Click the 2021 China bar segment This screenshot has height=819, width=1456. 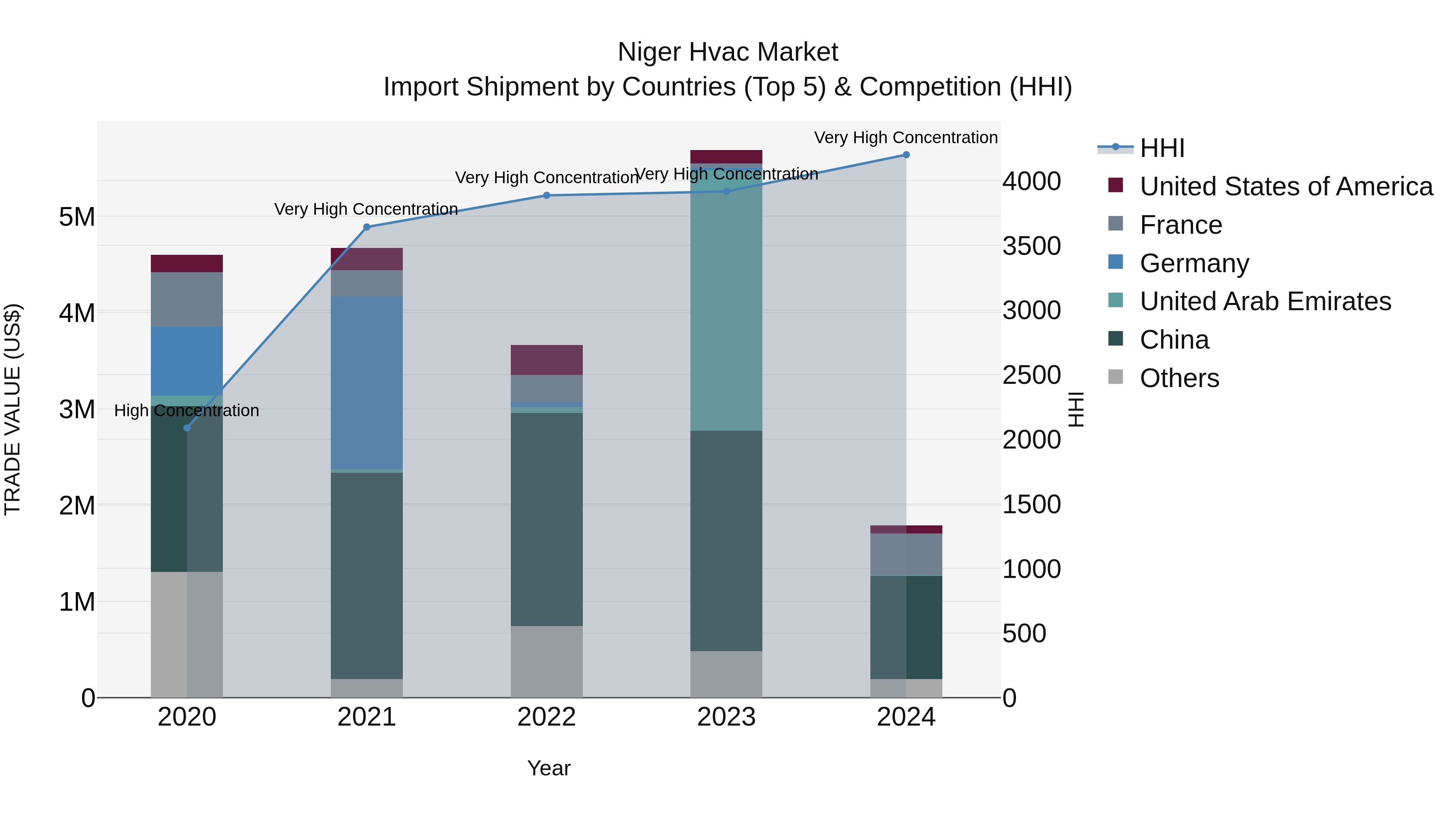coord(367,576)
